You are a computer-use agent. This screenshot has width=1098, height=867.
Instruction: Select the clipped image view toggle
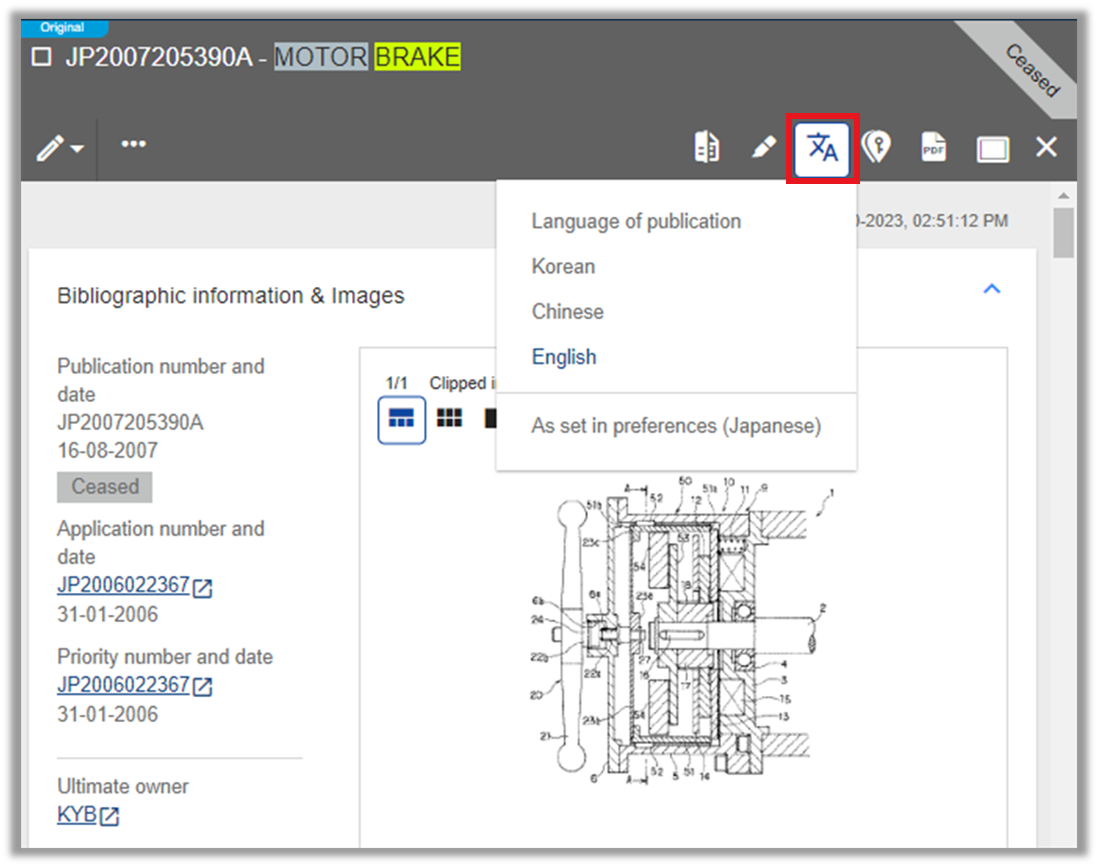coord(401,418)
